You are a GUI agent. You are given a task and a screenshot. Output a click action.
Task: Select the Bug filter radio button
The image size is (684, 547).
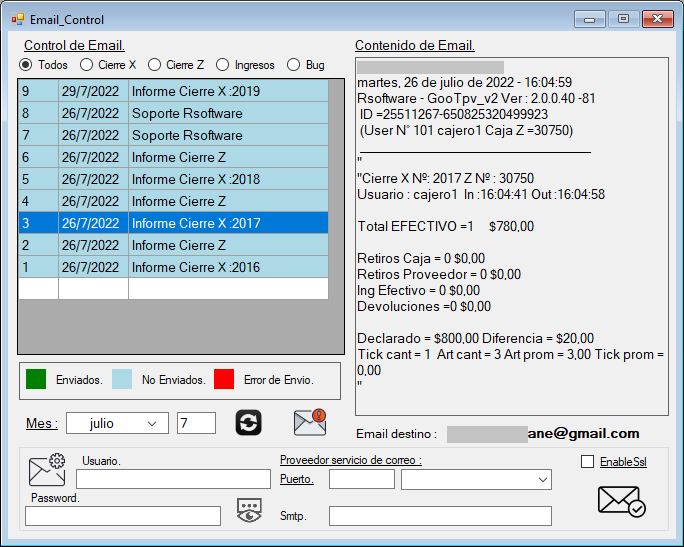click(x=294, y=65)
